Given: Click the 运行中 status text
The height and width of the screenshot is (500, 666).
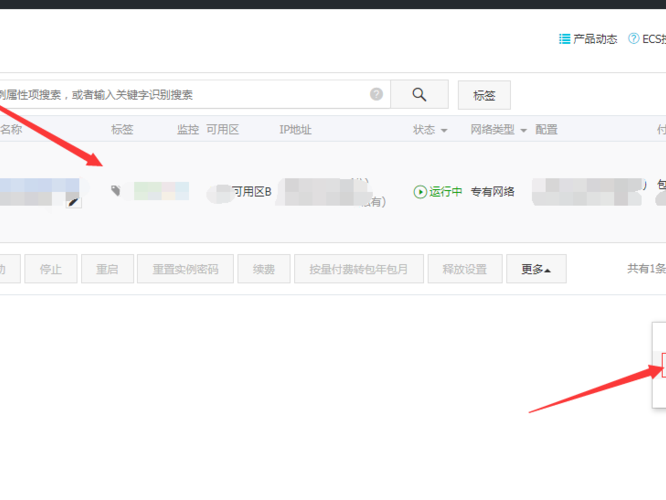Looking at the screenshot, I should tap(445, 192).
